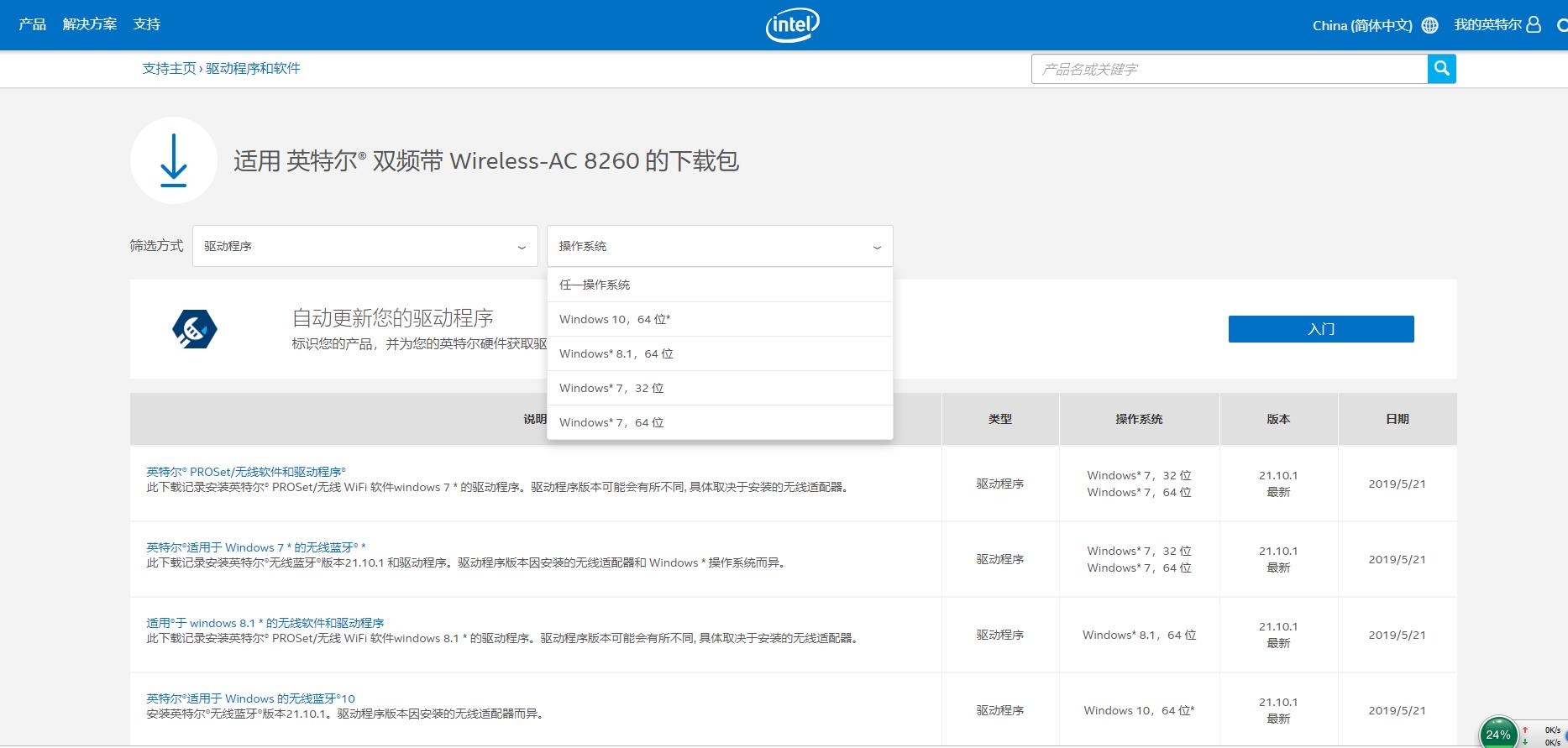
Task: Click the 操作系统 table column header
Action: [1139, 419]
